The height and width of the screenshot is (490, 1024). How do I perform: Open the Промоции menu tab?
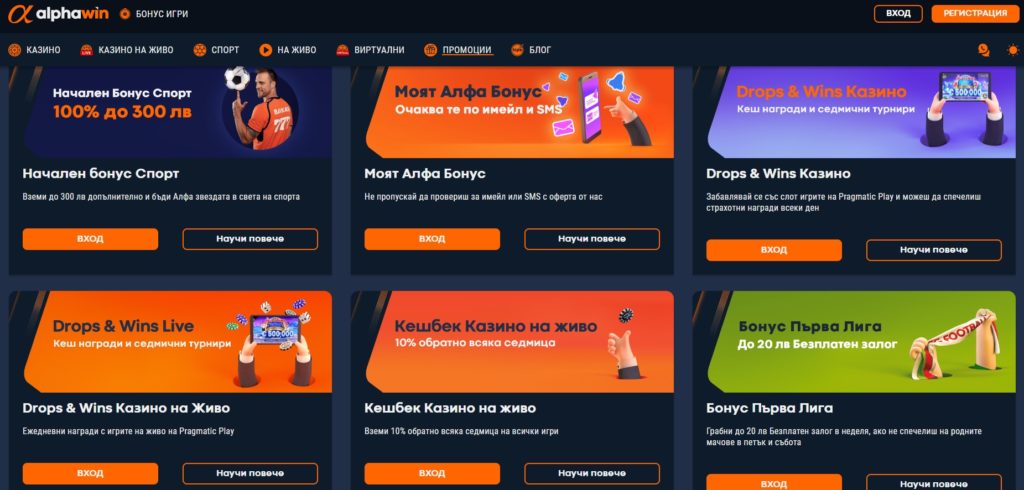(466, 50)
